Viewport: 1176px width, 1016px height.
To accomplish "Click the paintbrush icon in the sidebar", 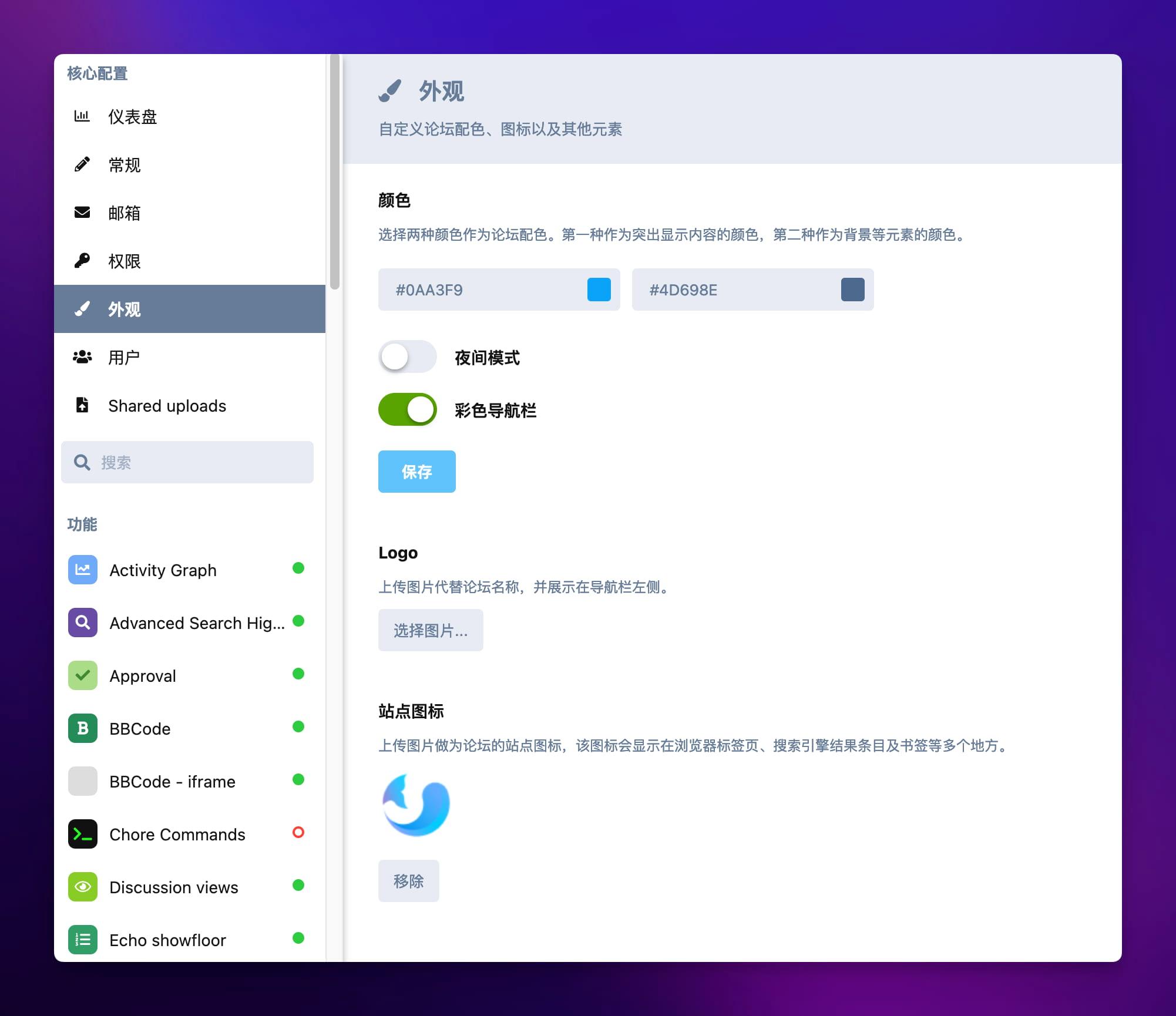I will (x=82, y=309).
